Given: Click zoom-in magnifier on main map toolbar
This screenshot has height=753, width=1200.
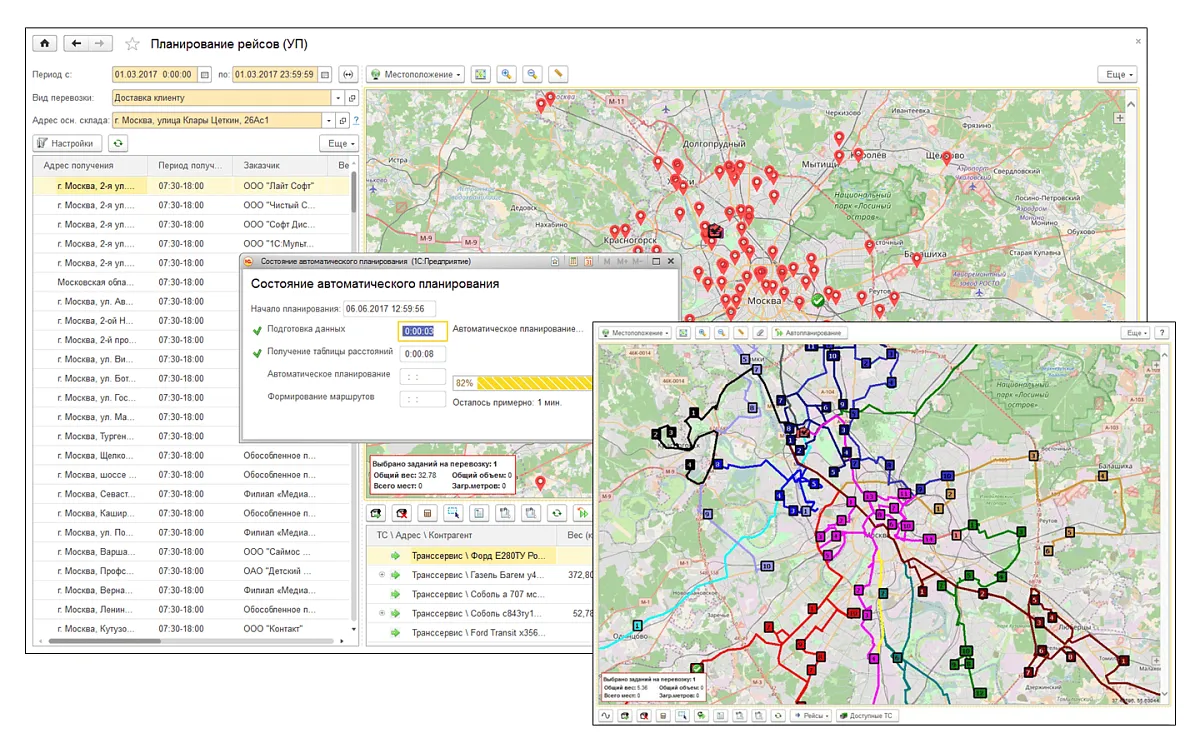Looking at the screenshot, I should tap(507, 74).
